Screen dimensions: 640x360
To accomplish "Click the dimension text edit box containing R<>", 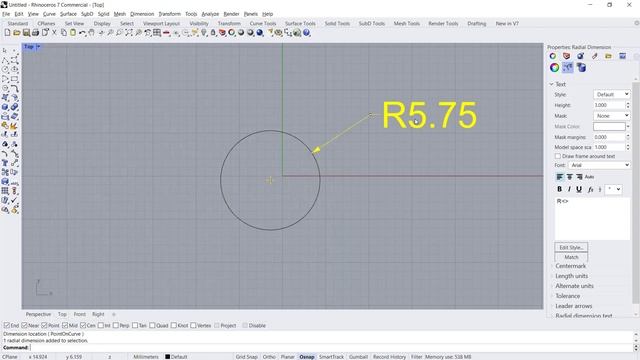I will pyautogui.click(x=592, y=218).
